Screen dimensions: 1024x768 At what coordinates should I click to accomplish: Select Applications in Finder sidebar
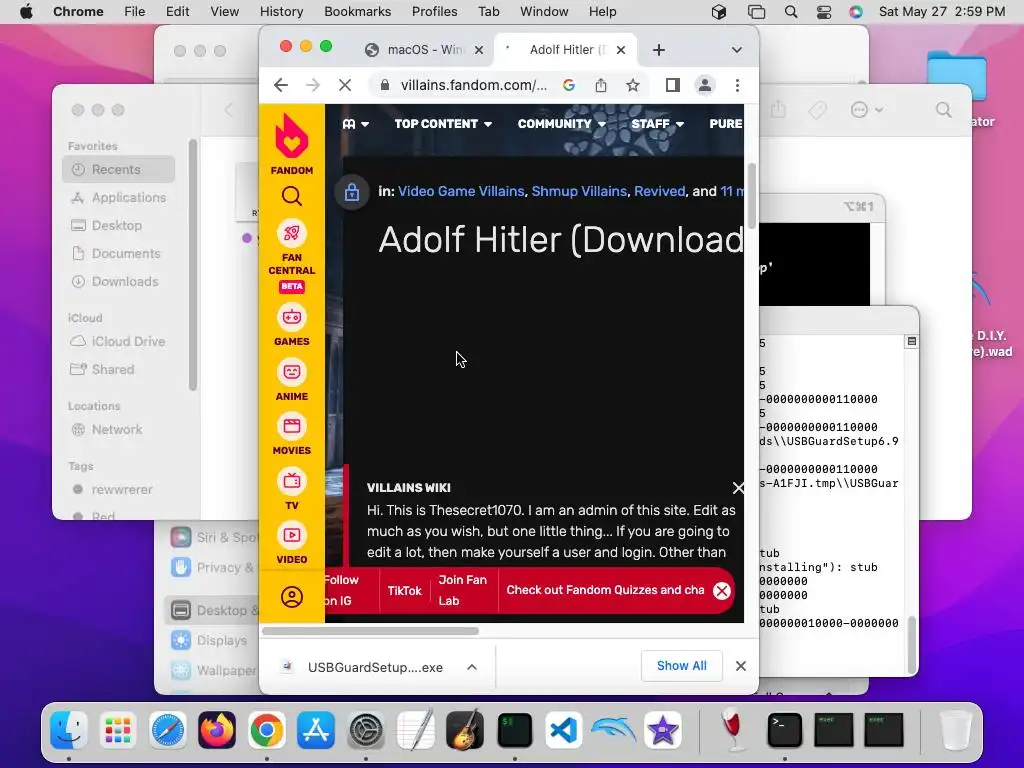click(119, 197)
